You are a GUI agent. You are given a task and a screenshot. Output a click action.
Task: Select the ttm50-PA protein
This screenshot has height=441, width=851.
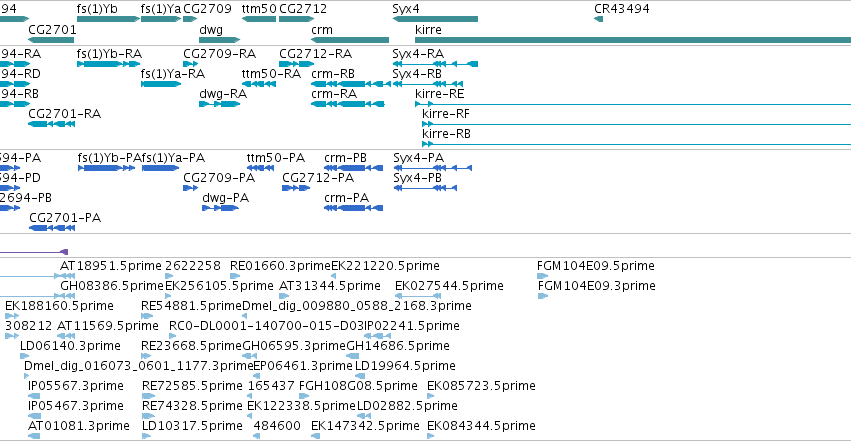[x=261, y=168]
